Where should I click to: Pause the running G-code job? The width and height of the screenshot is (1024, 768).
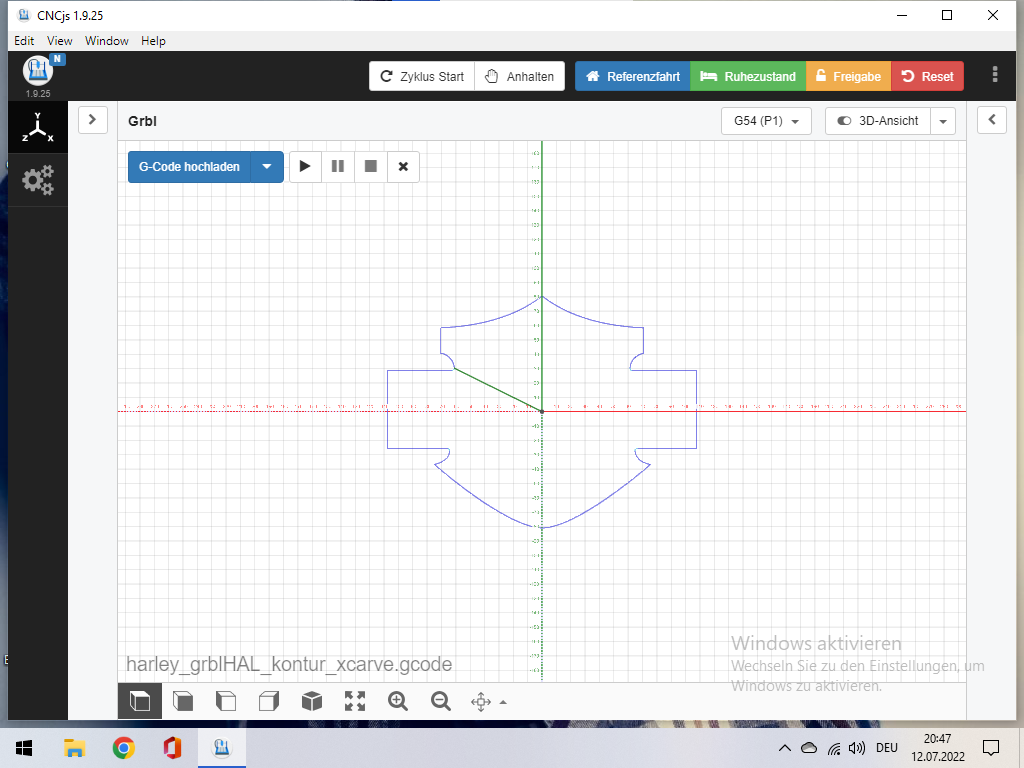[338, 167]
